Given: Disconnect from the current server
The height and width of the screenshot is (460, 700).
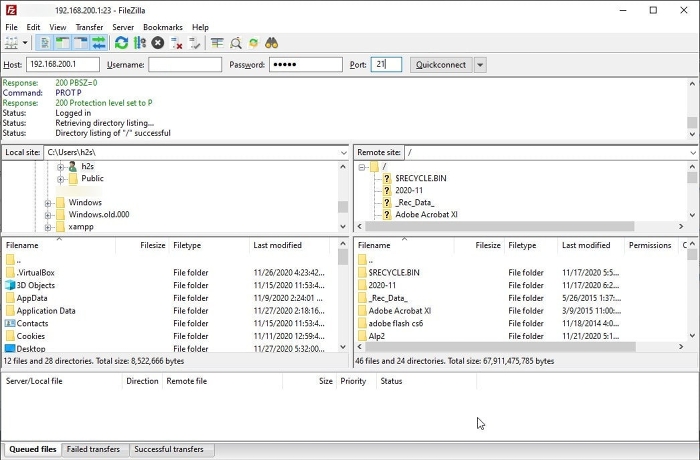Looking at the screenshot, I should pos(176,43).
